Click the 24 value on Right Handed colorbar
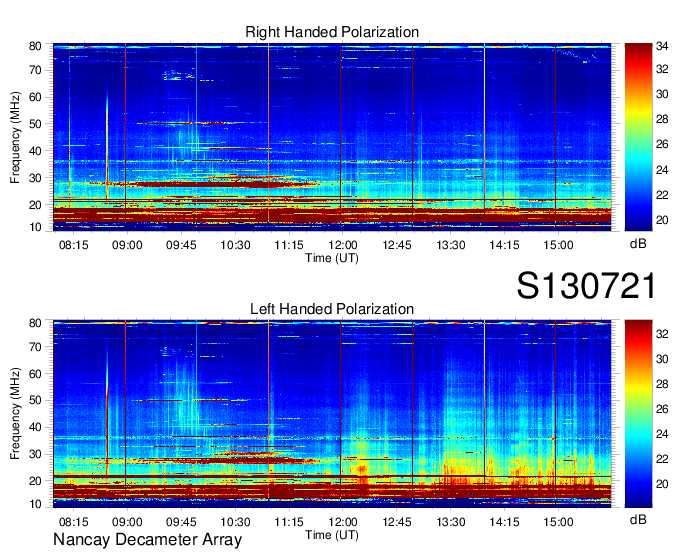This screenshot has width=680, height=552. click(662, 170)
